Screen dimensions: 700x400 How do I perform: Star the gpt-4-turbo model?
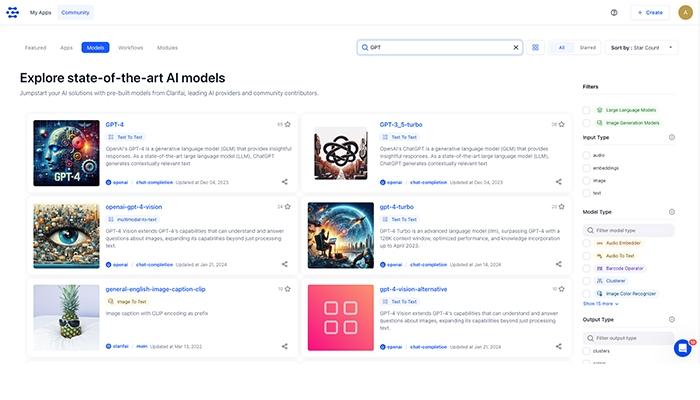(x=562, y=207)
